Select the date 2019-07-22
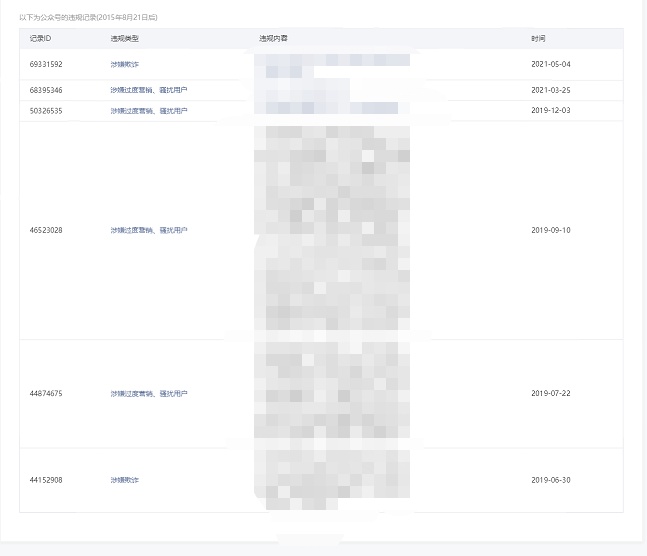Viewport: 647px width, 556px height. click(551, 394)
